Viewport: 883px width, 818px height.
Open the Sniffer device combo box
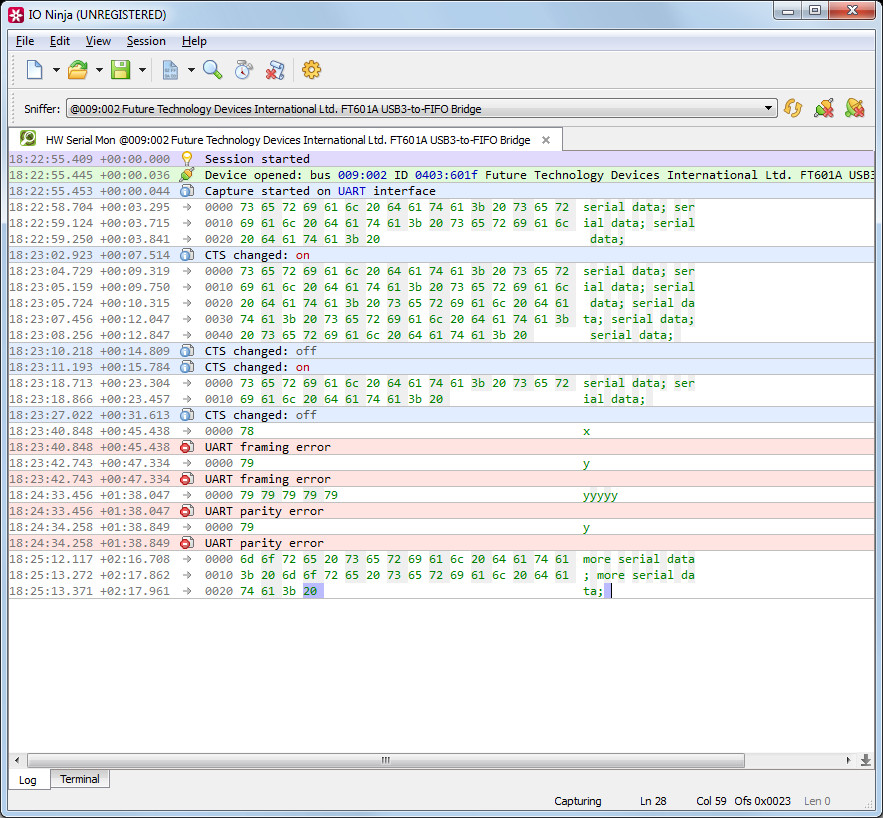[422, 109]
